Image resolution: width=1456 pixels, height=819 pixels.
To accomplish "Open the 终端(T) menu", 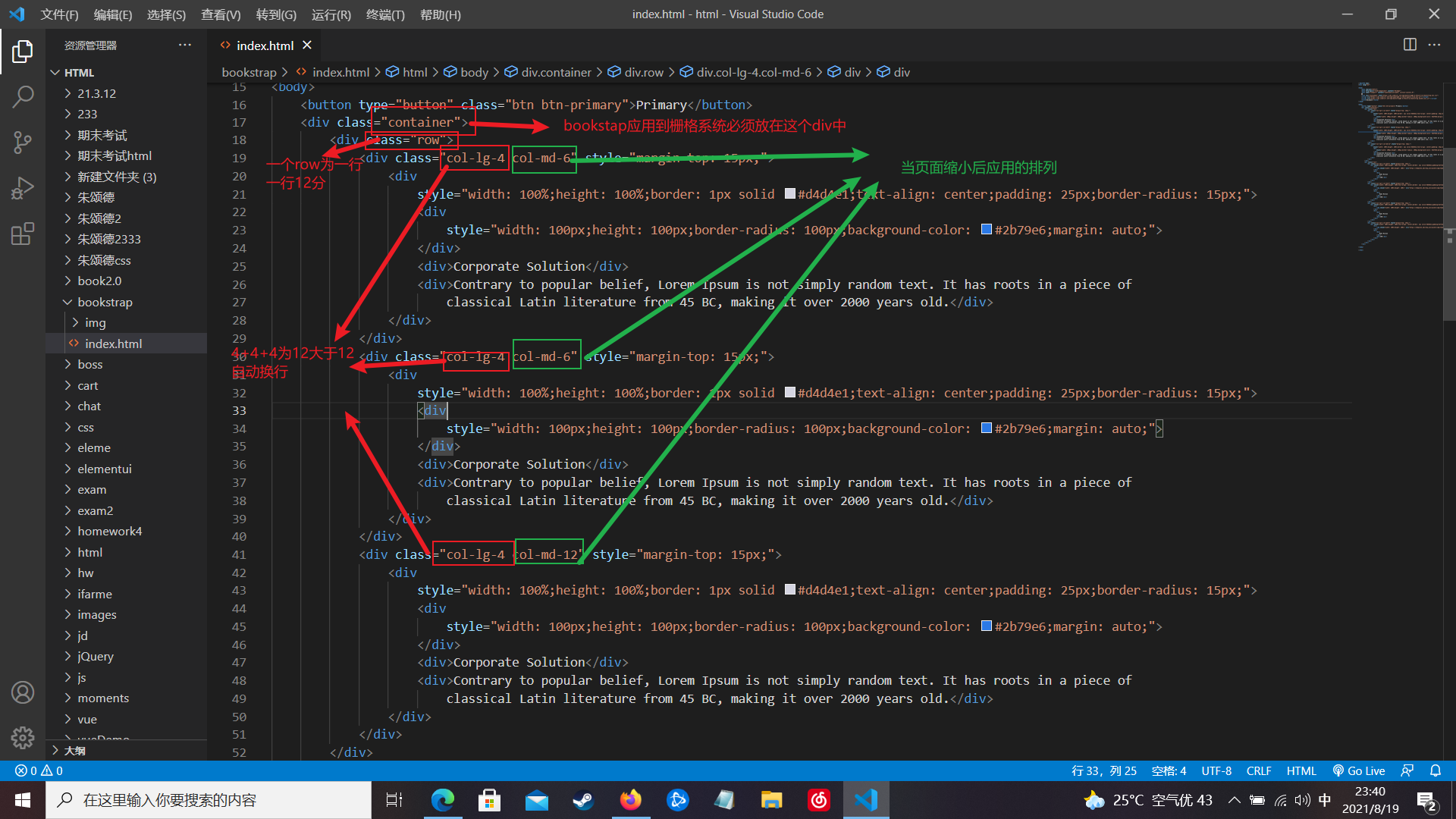I will pos(385,14).
